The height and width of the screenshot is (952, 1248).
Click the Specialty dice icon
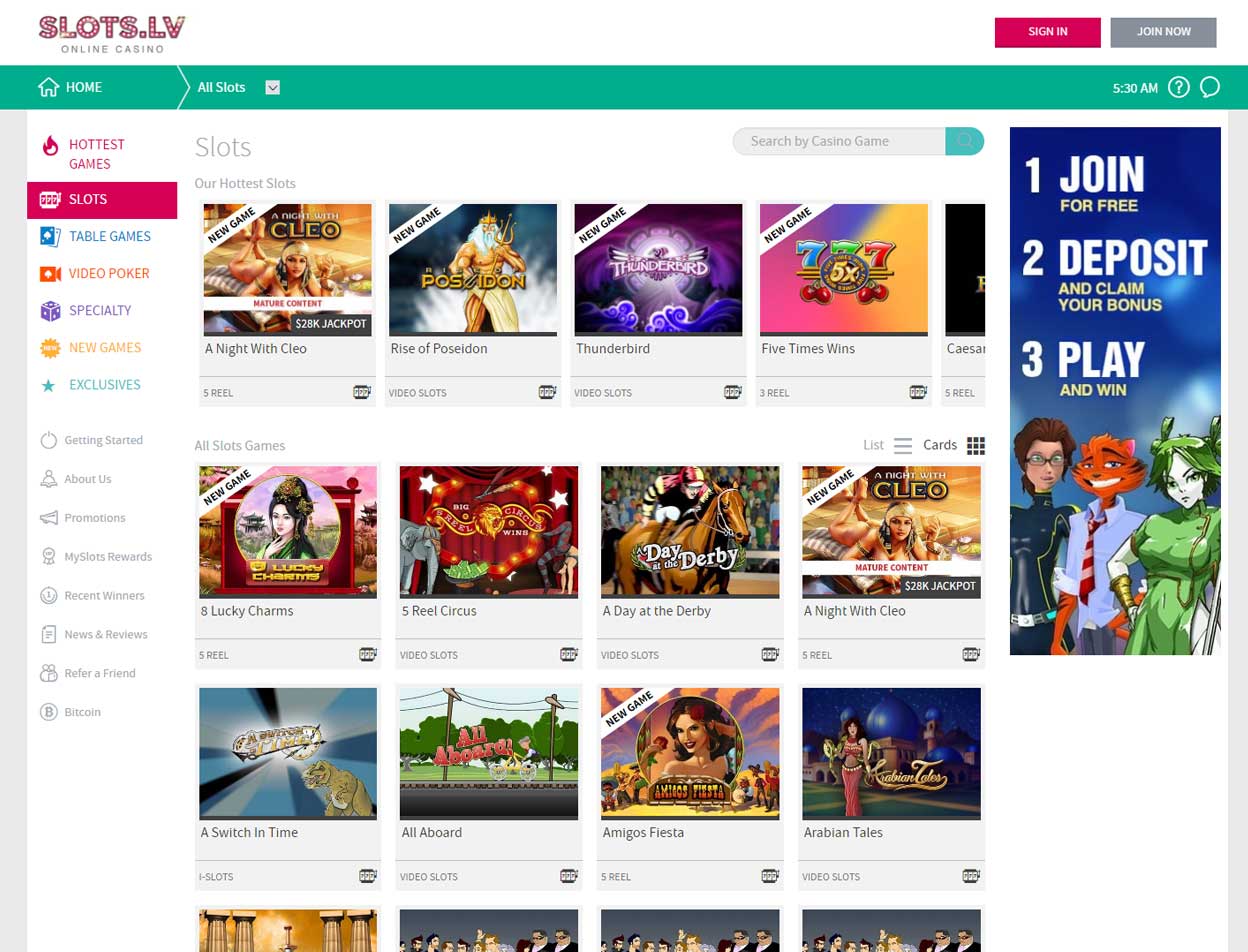(x=50, y=311)
